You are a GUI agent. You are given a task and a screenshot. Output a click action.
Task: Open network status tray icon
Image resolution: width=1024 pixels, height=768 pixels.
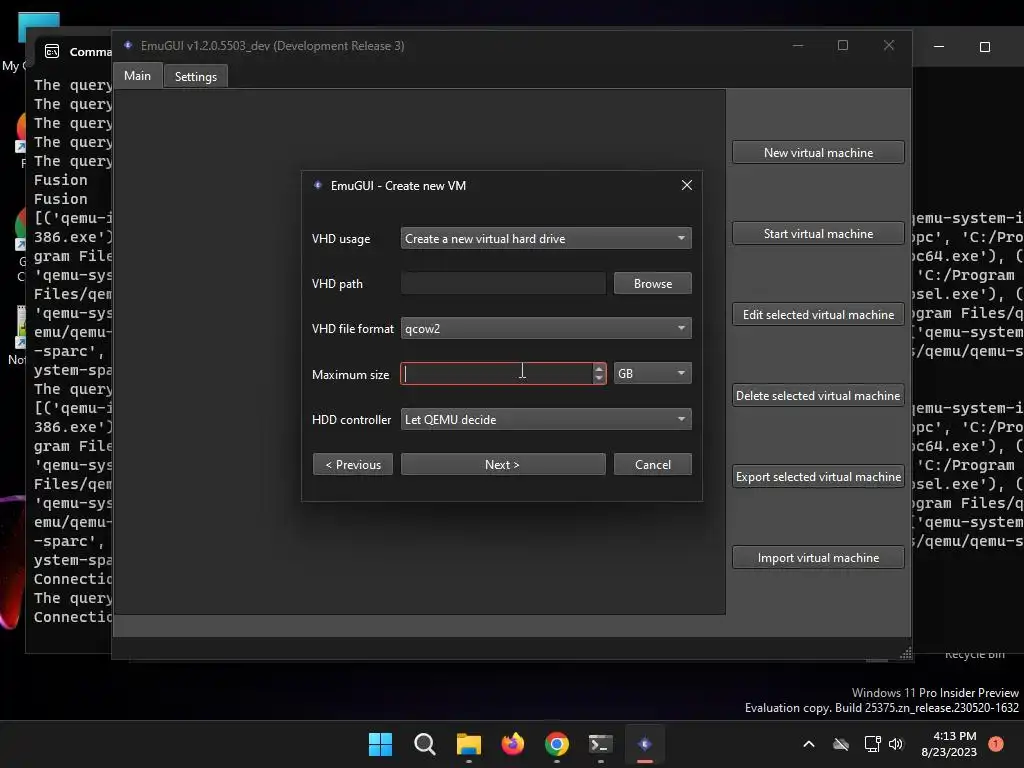(x=872, y=744)
